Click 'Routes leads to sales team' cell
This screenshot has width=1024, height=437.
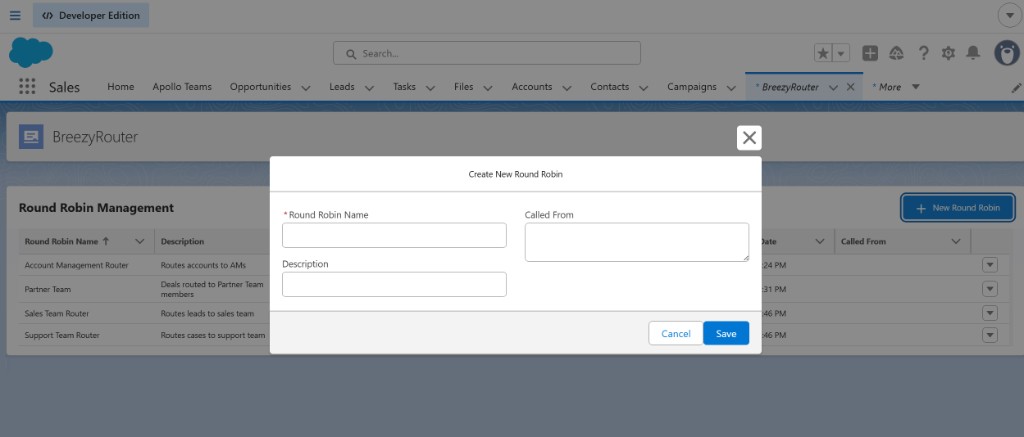208,314
